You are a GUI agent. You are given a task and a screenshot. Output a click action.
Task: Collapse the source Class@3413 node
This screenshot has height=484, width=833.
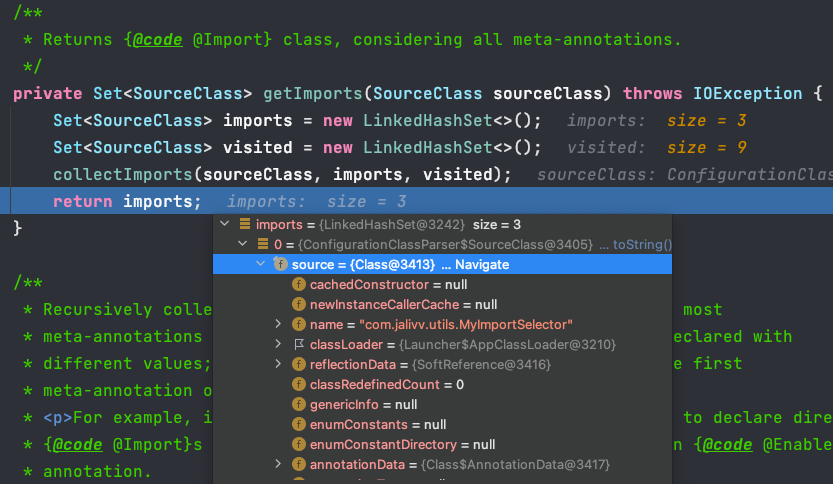coord(260,264)
